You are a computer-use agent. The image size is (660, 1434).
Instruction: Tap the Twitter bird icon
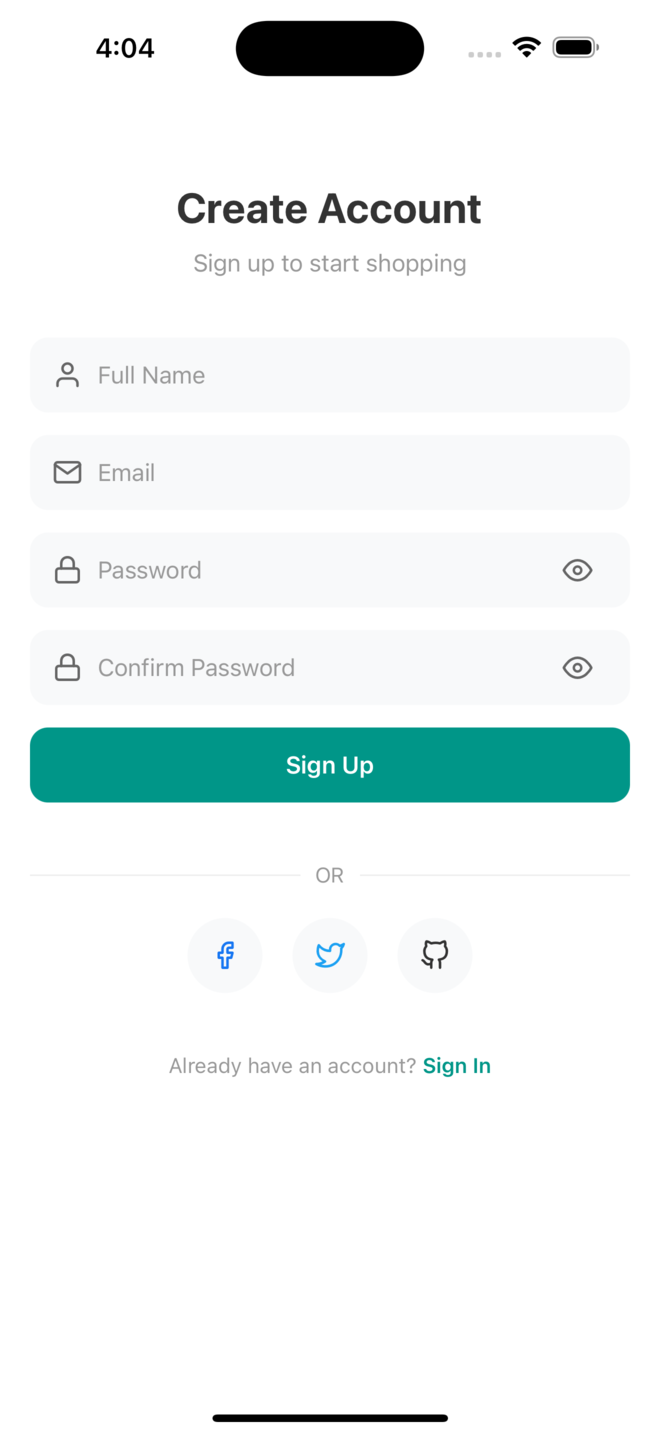[330, 955]
